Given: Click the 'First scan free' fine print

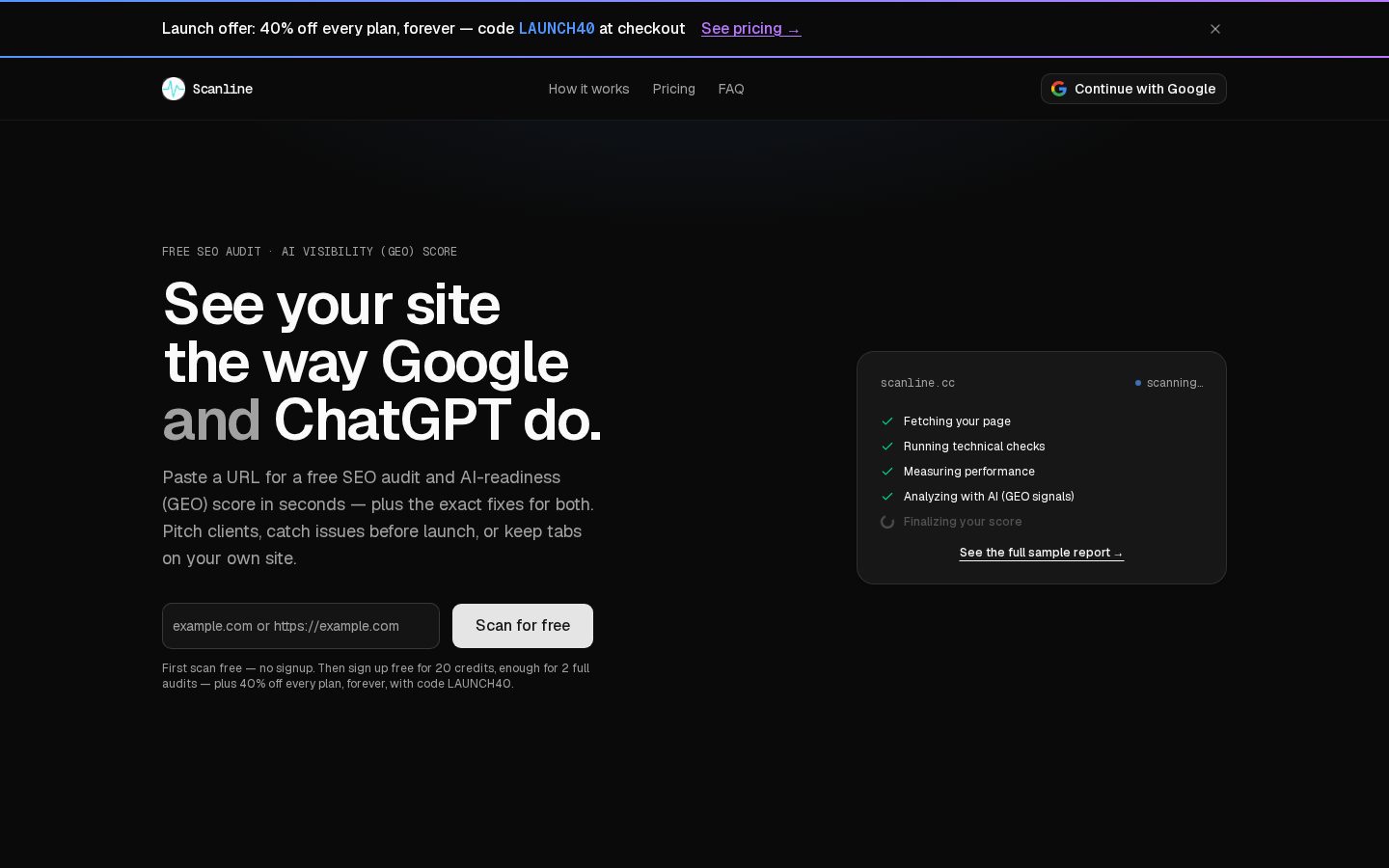Looking at the screenshot, I should click(x=376, y=676).
